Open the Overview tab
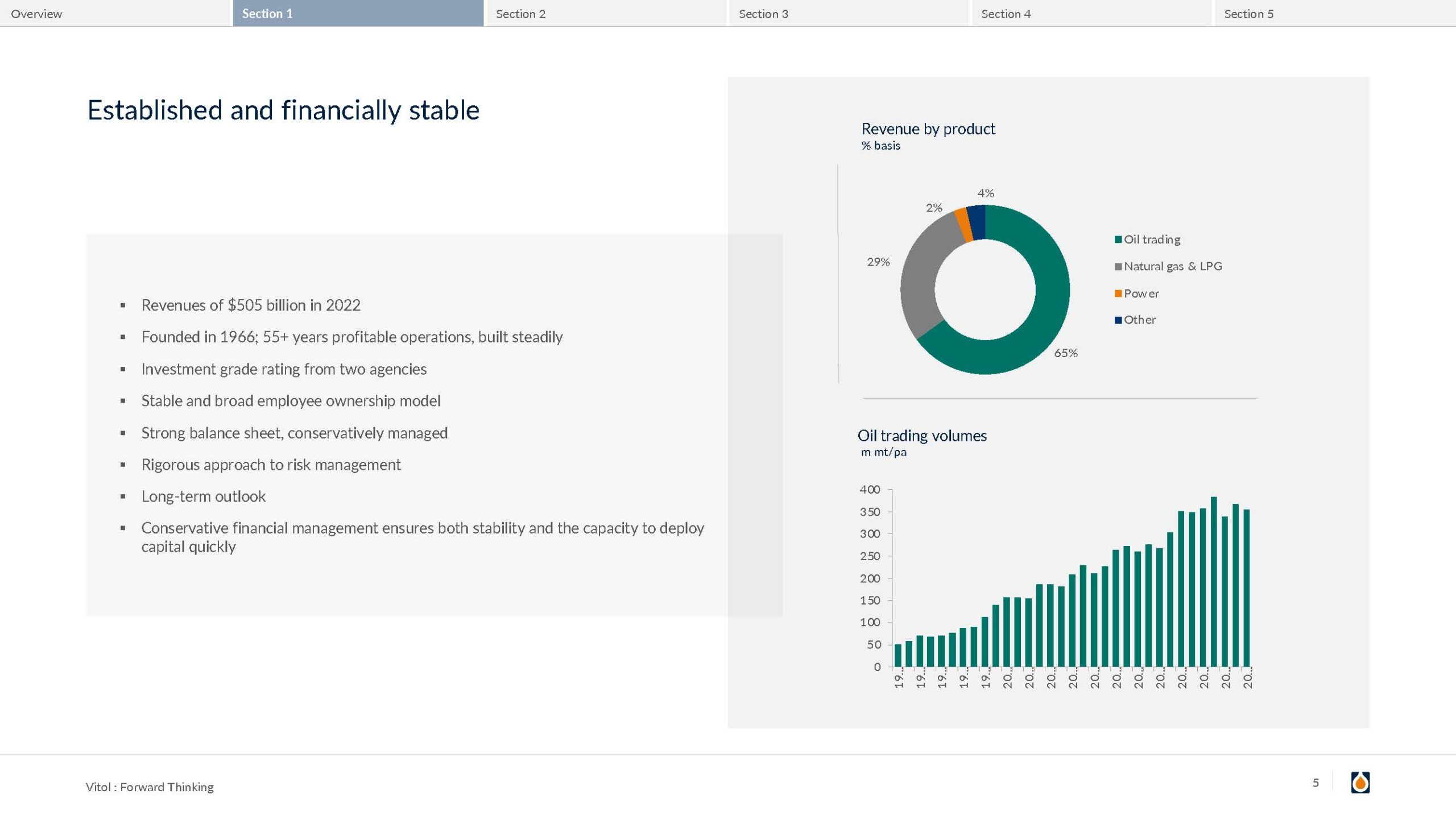This screenshot has height=819, width=1456. click(x=36, y=14)
